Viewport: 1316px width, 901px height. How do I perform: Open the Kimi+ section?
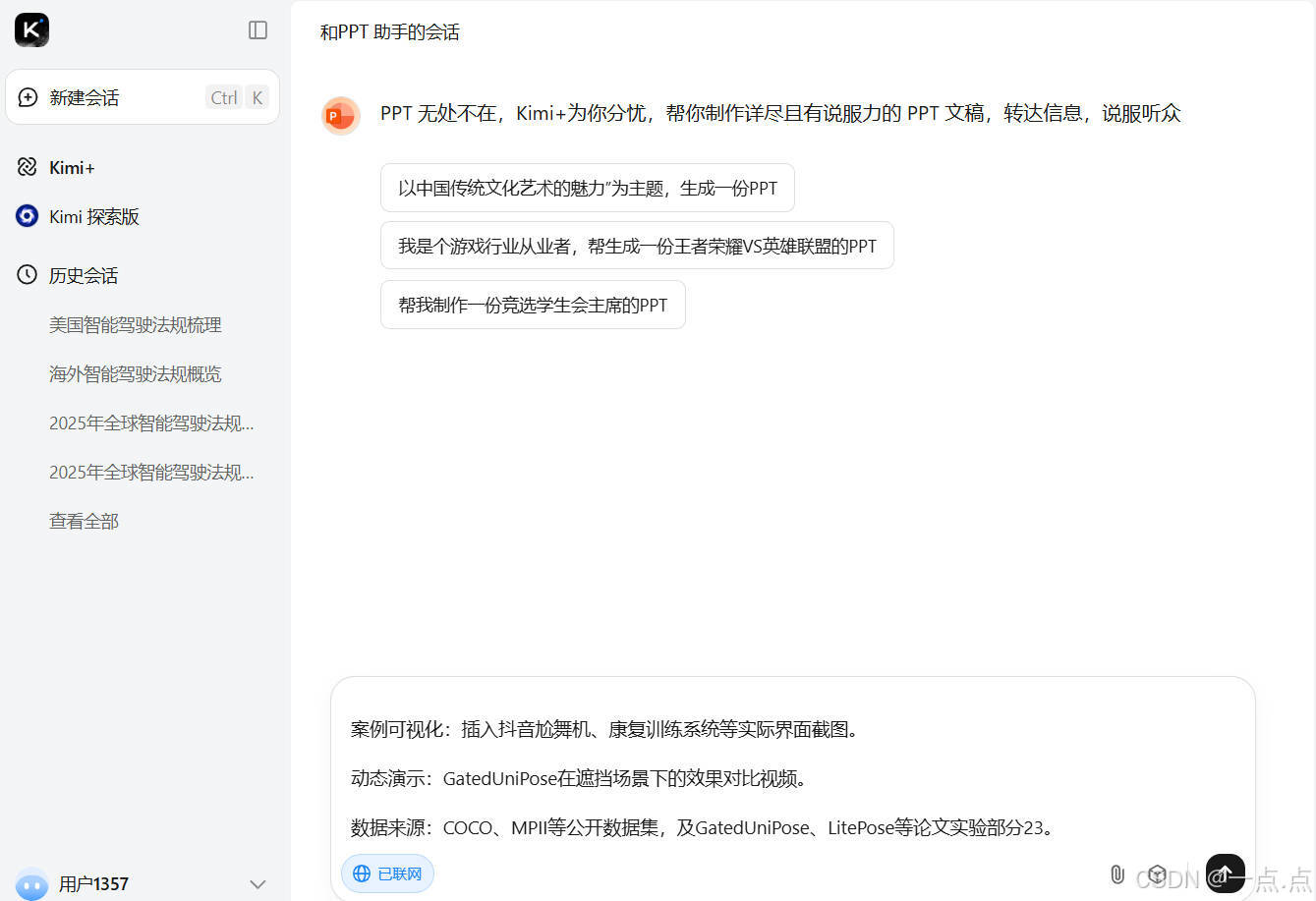72,168
